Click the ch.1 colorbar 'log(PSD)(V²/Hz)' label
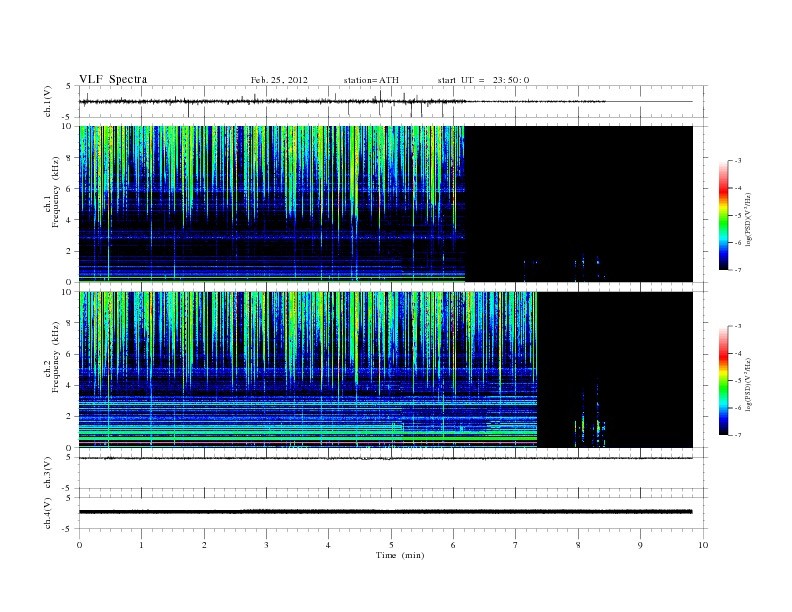 tap(748, 219)
